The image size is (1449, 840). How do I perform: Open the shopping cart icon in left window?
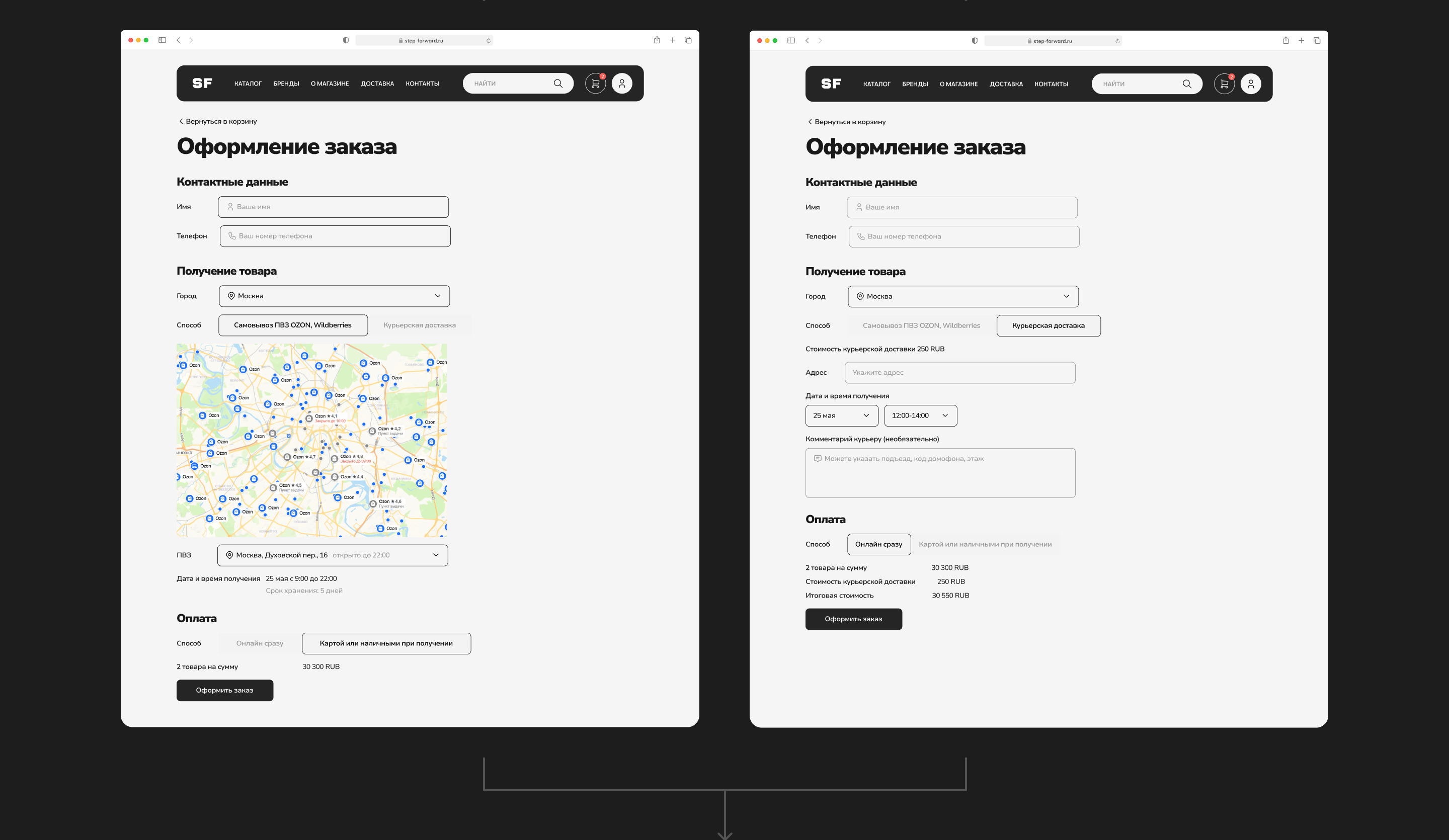pyautogui.click(x=595, y=83)
